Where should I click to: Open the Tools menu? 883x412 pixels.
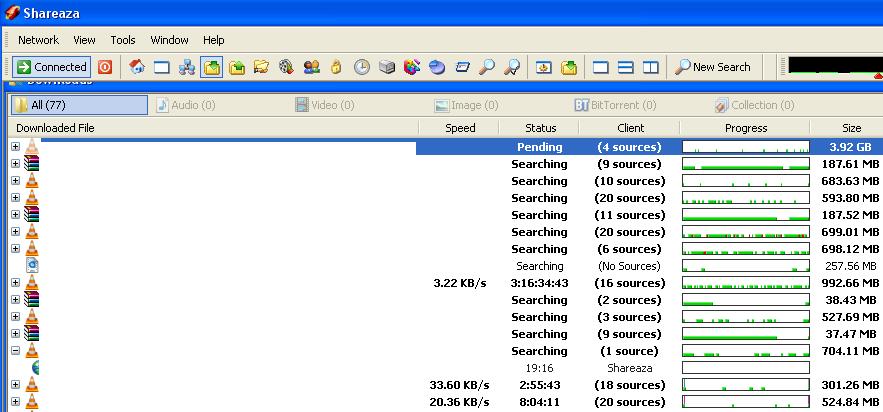pyautogui.click(x=123, y=40)
